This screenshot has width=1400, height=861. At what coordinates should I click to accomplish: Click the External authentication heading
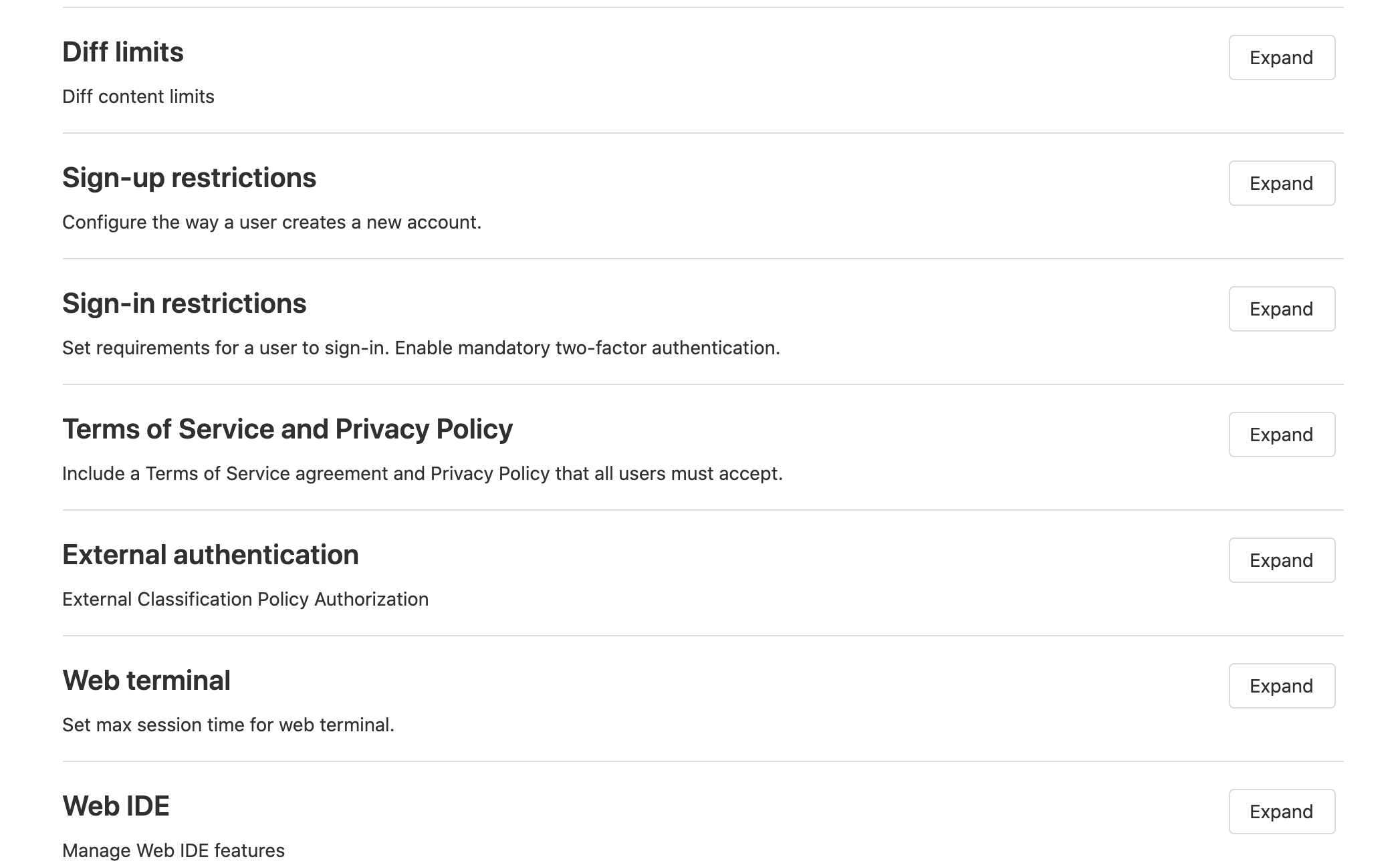211,555
